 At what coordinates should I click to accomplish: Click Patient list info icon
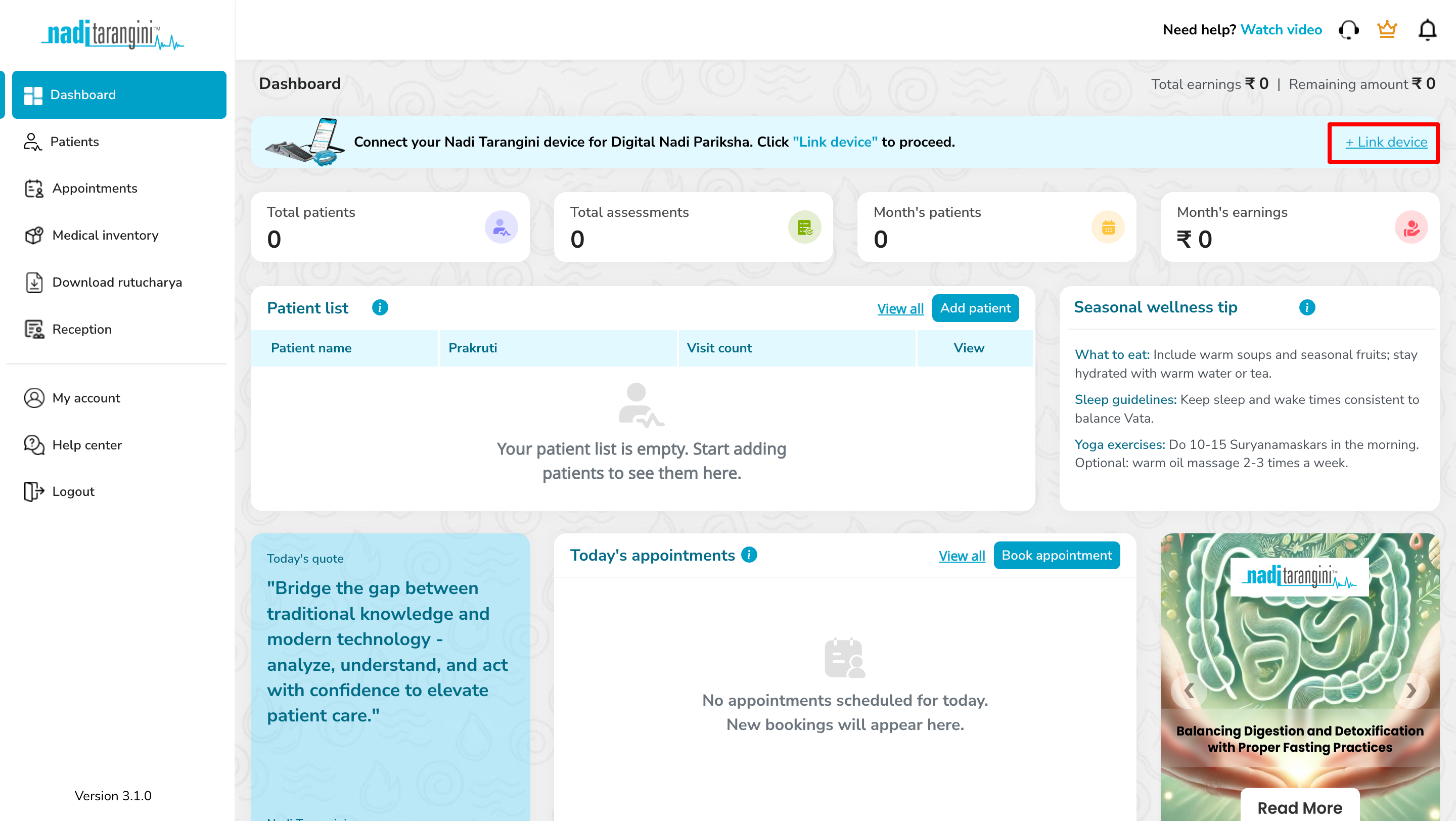click(x=380, y=307)
